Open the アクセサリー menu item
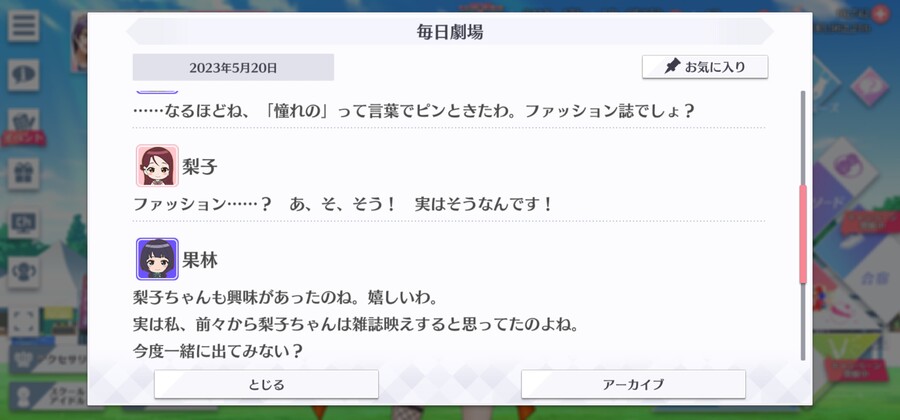Viewport: 900px width, 420px height. (49, 360)
